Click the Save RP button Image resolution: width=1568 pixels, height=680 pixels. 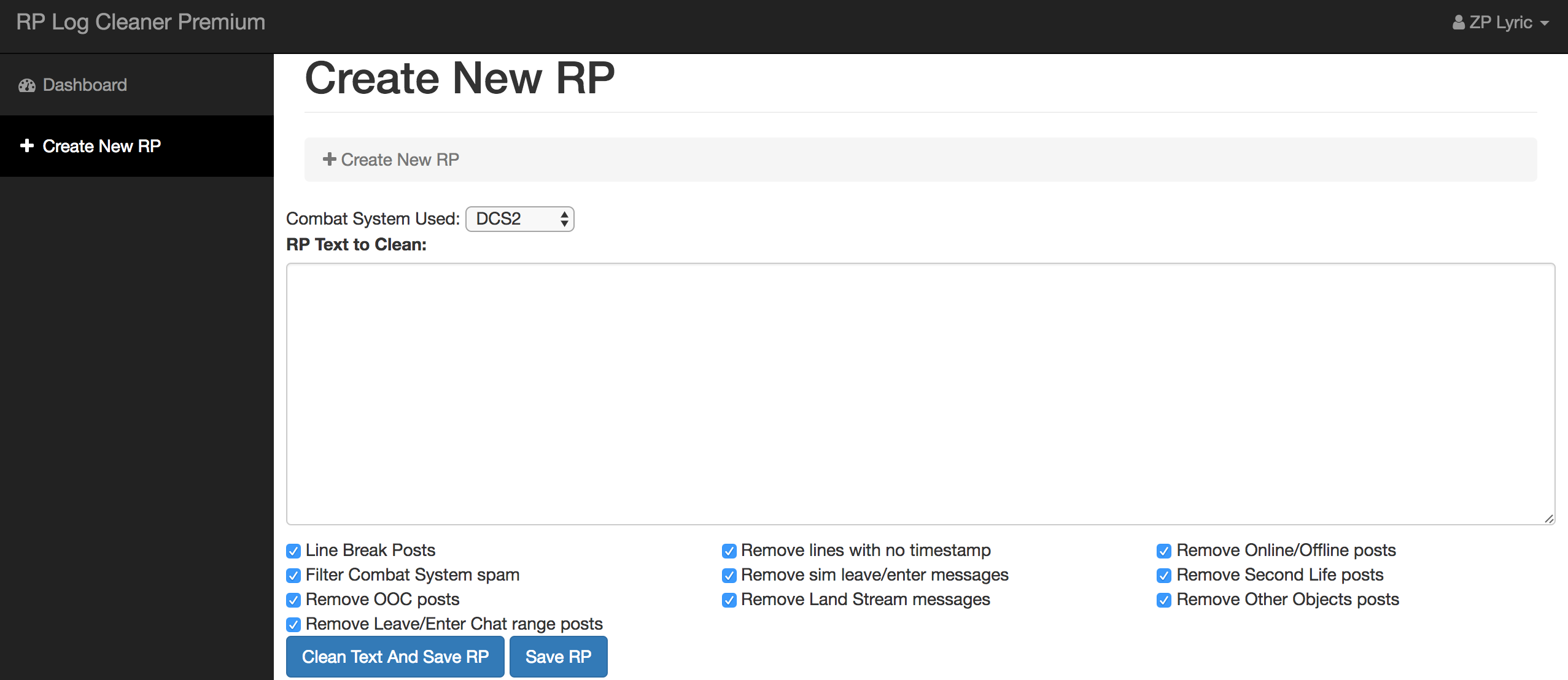pyautogui.click(x=559, y=657)
